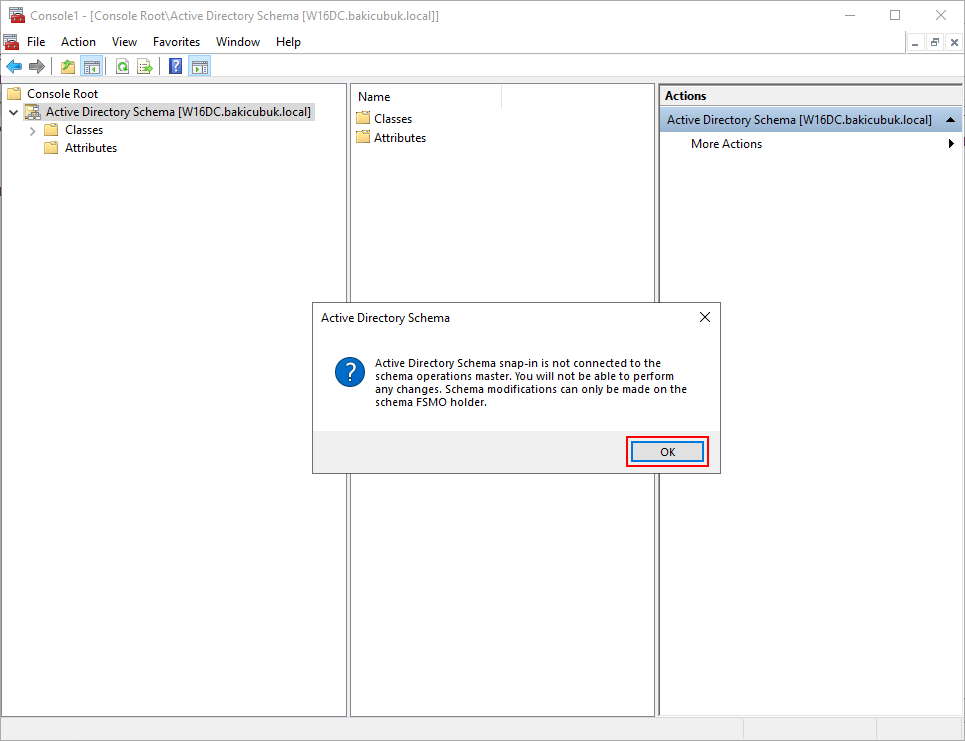Restore the inner MDI child window

coord(935,42)
